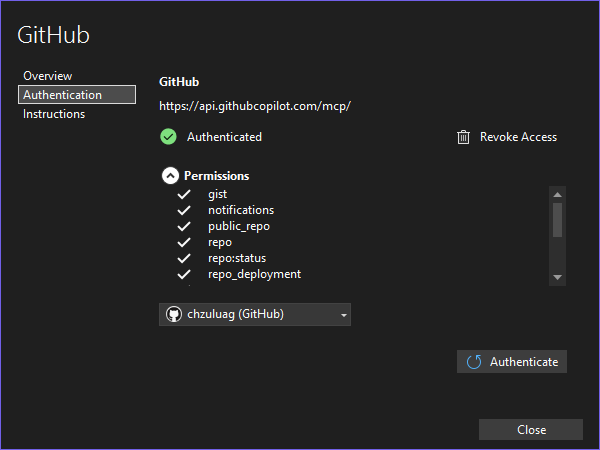Screen dimensions: 600x450
Task: Click the green Authenticated checkmark icon
Action: click(x=168, y=137)
